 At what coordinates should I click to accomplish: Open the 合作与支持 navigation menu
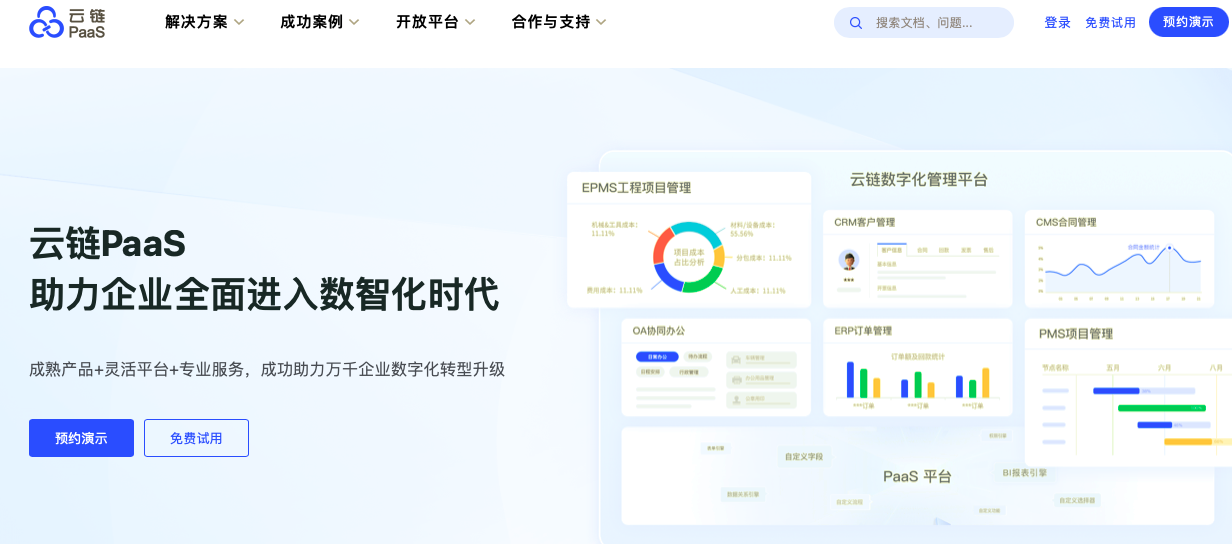(x=558, y=22)
